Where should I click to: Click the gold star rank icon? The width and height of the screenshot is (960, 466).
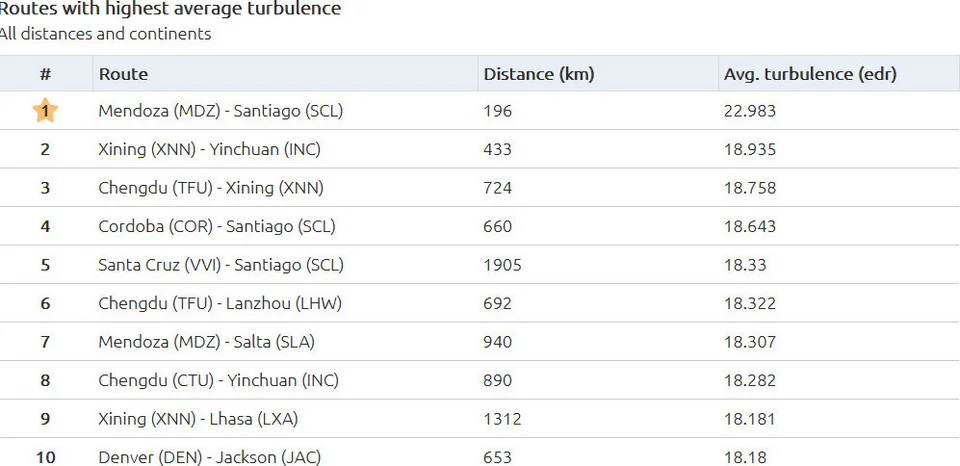coord(45,111)
